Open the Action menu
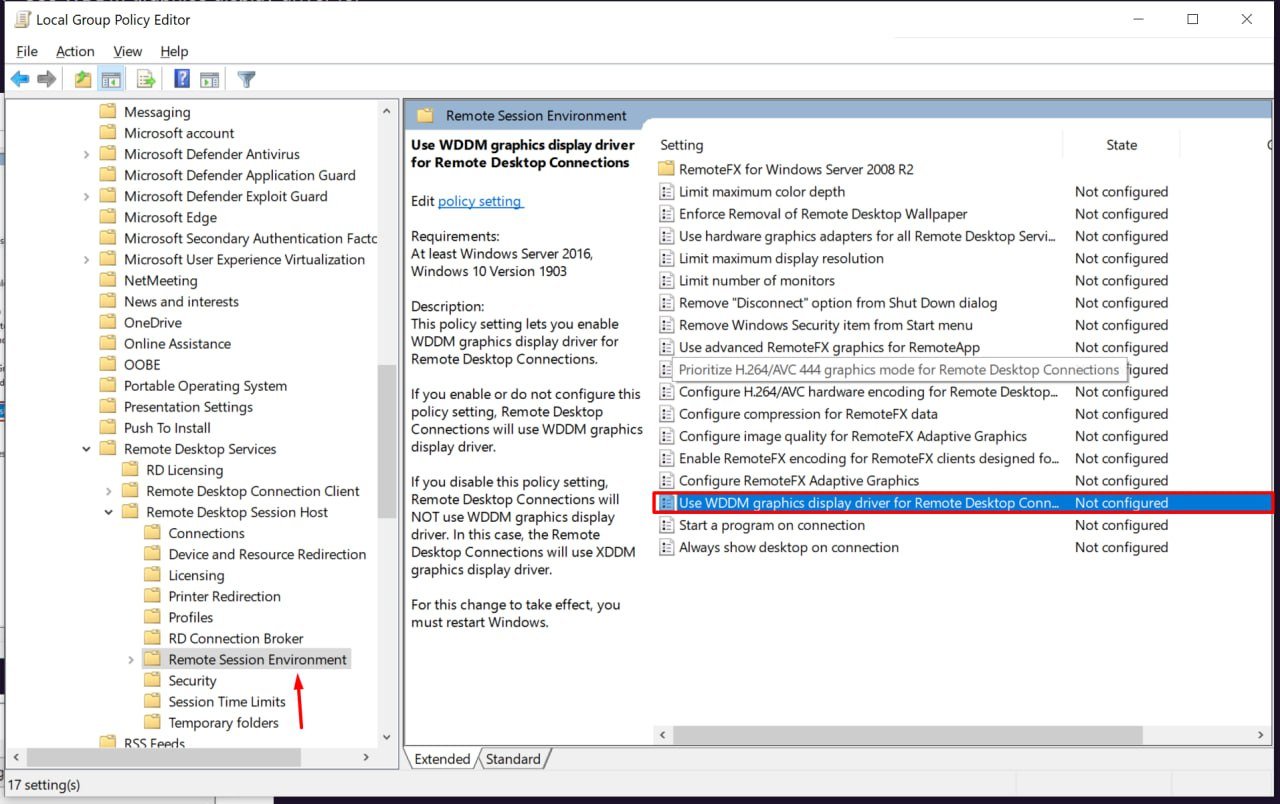The image size is (1280, 804). [x=75, y=51]
